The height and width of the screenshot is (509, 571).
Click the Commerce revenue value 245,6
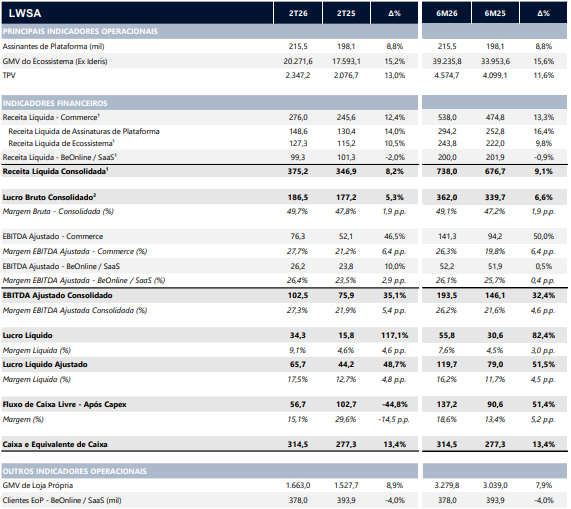(x=346, y=118)
